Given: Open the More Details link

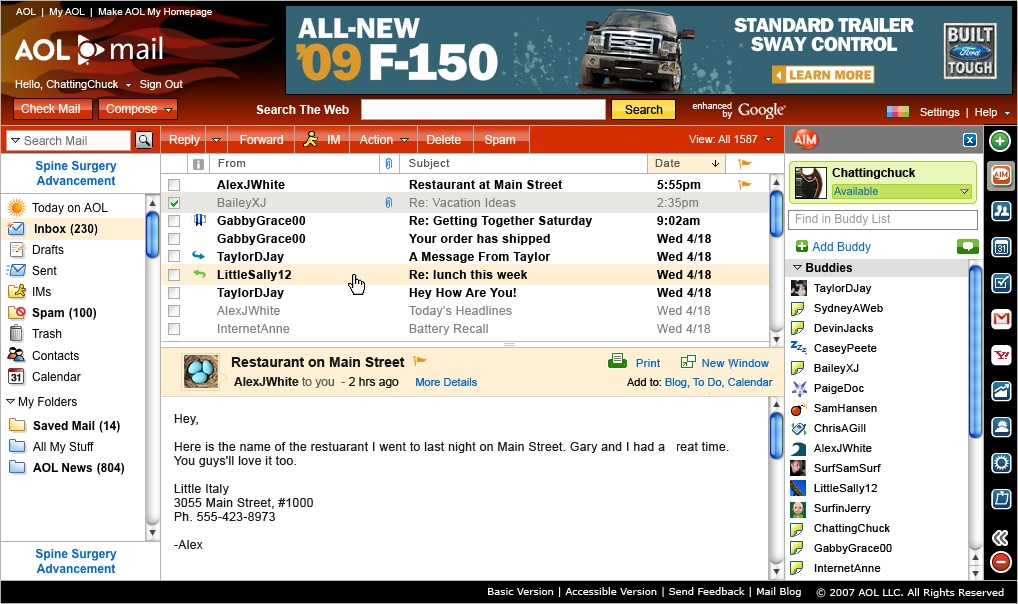Looking at the screenshot, I should click(x=446, y=382).
